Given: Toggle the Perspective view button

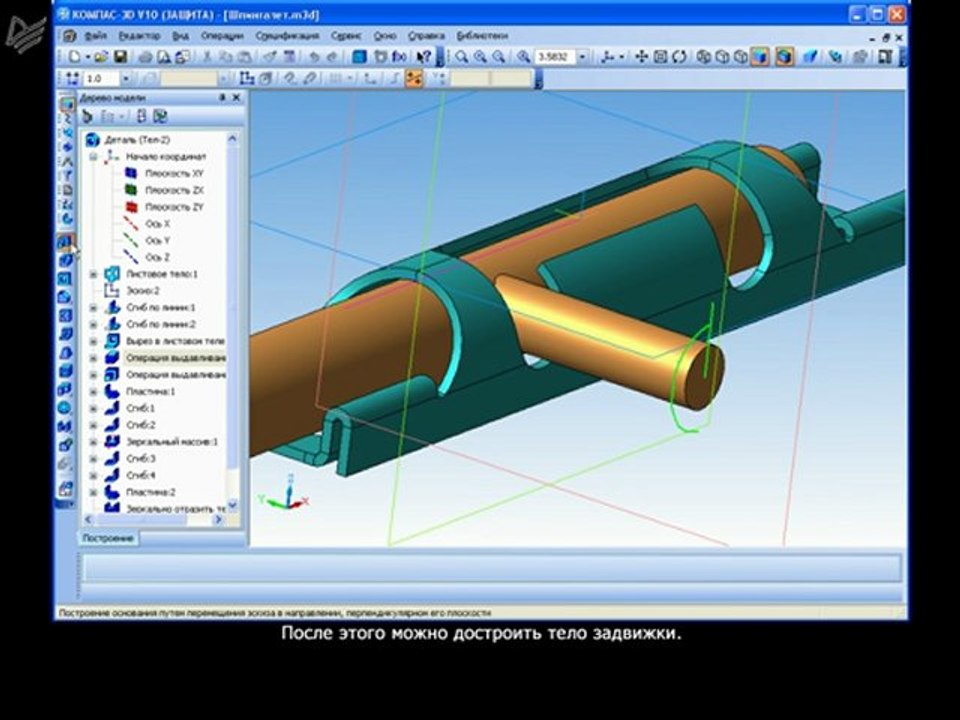Looking at the screenshot, I should [x=810, y=57].
